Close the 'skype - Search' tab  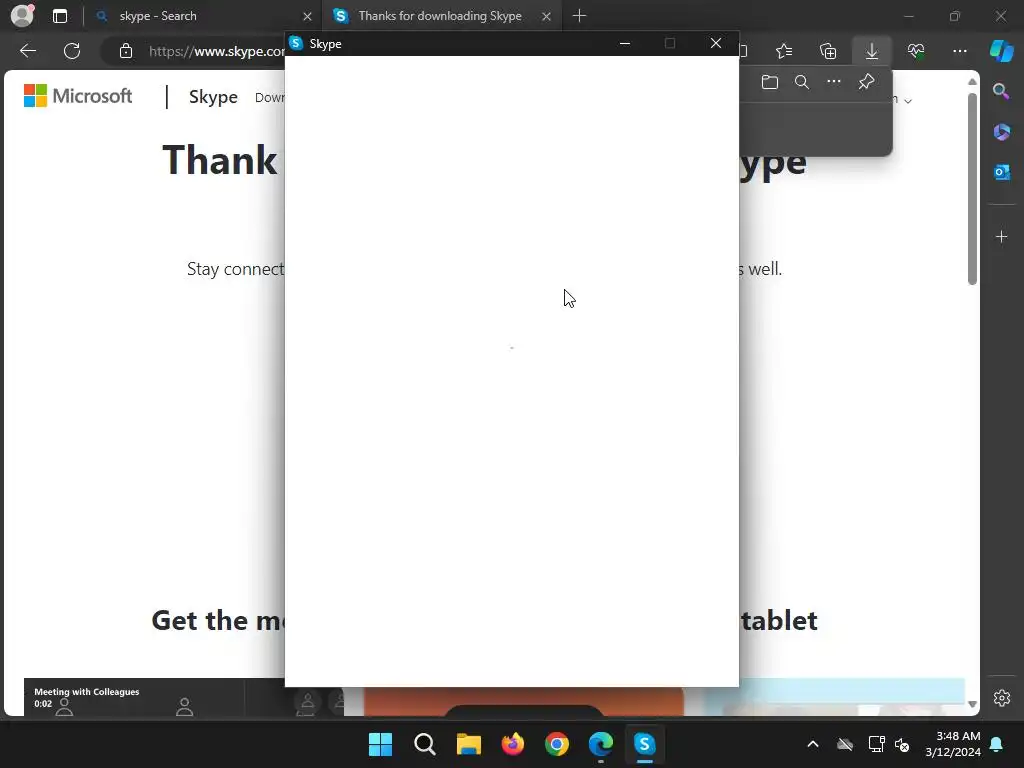click(307, 16)
